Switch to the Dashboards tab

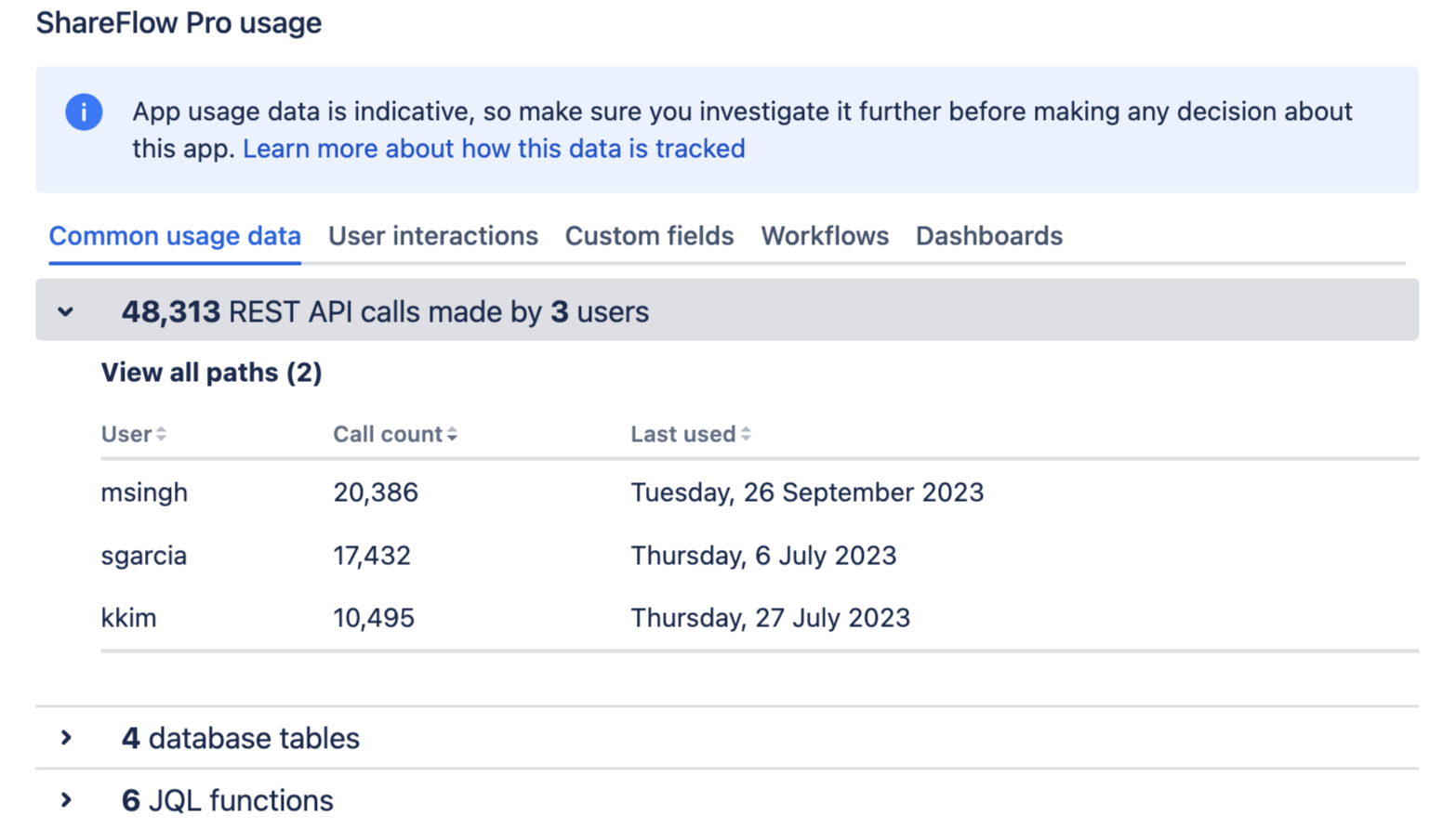(988, 236)
